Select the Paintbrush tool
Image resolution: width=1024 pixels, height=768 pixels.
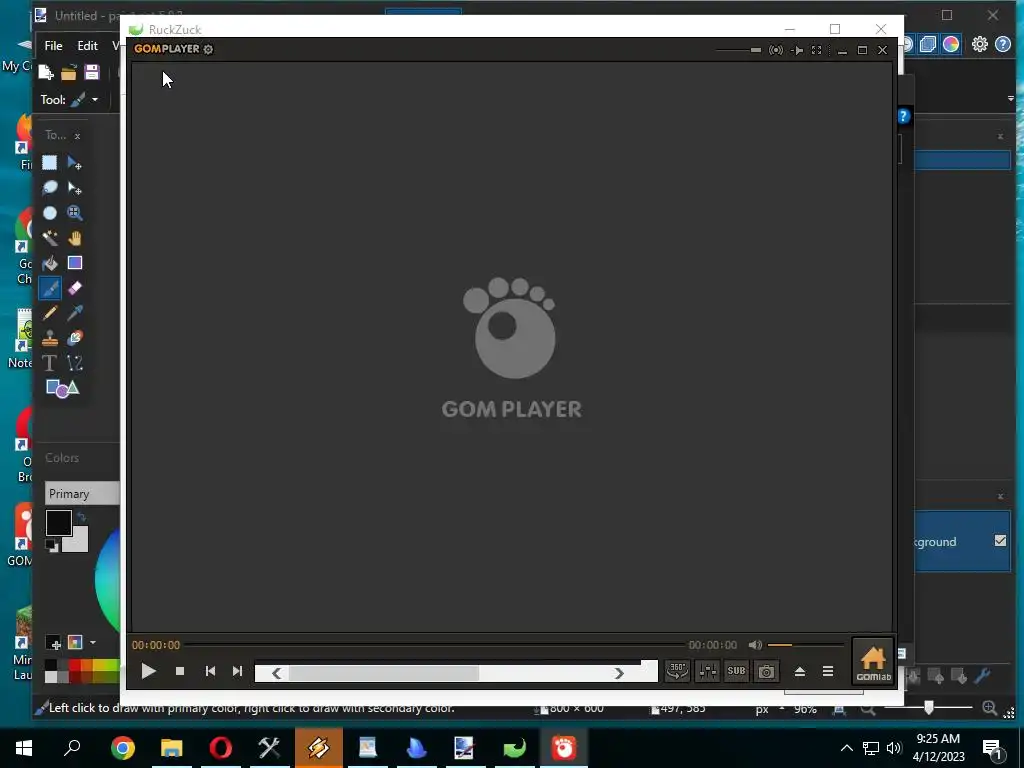(50, 288)
